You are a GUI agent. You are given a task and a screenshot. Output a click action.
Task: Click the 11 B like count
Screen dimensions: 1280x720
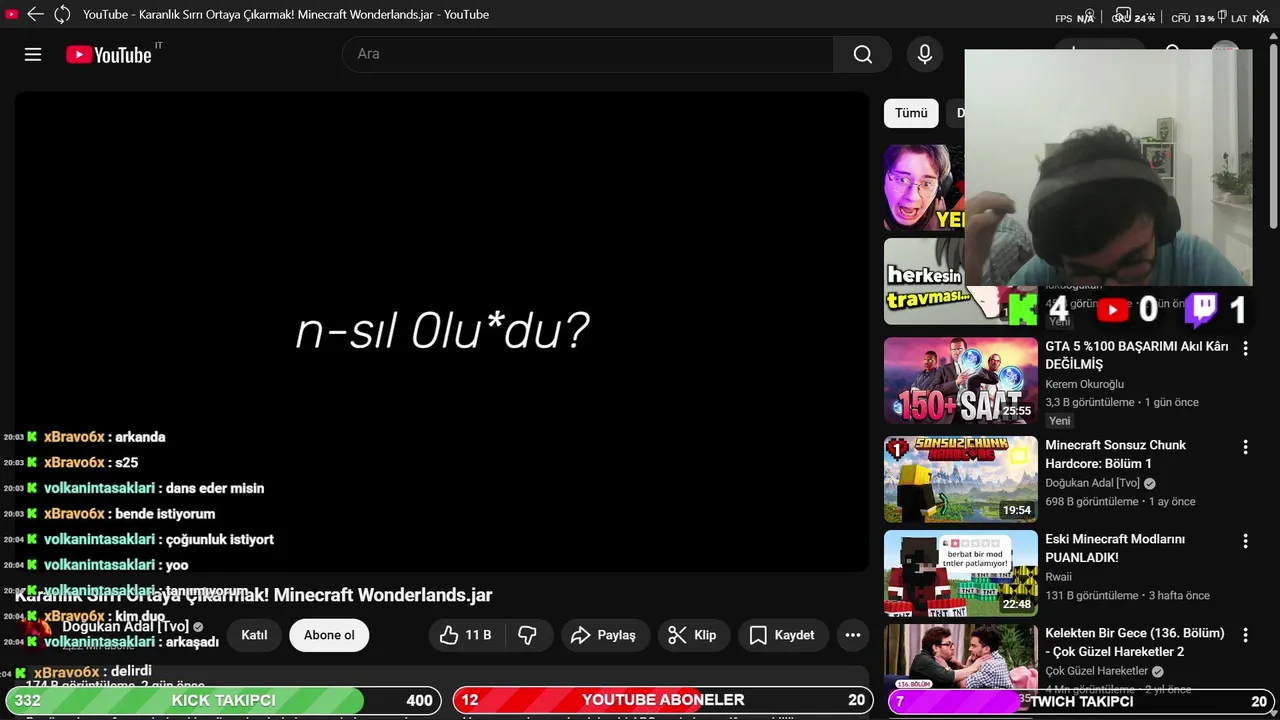click(x=478, y=635)
